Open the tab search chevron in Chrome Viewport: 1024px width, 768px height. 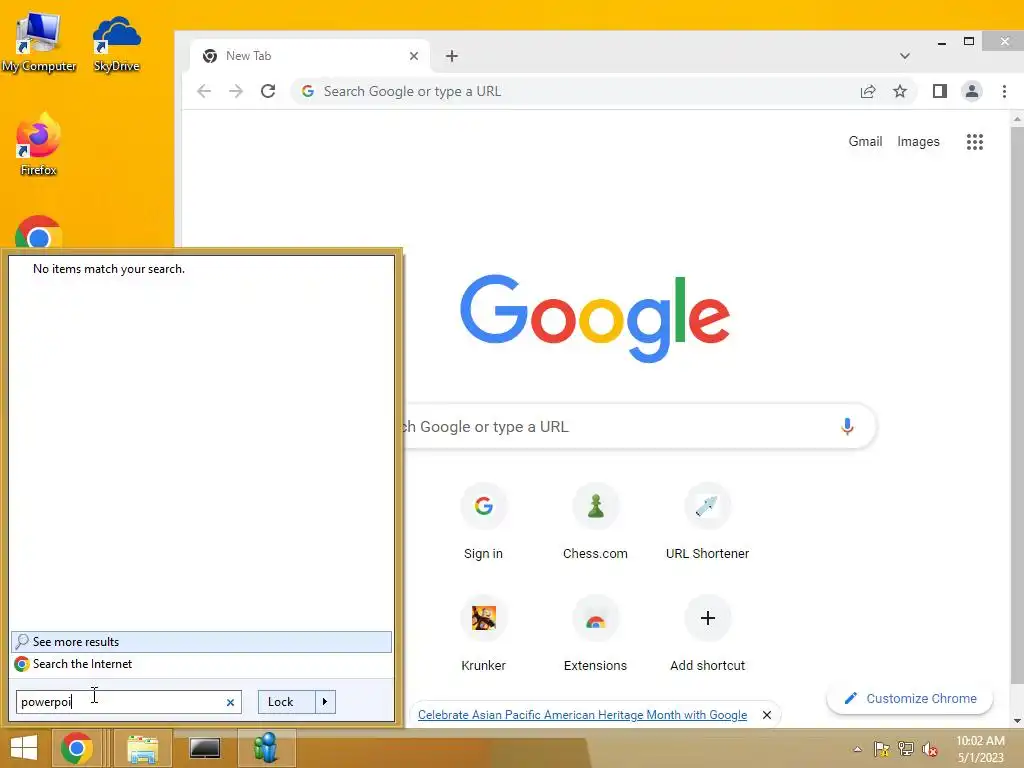point(904,56)
